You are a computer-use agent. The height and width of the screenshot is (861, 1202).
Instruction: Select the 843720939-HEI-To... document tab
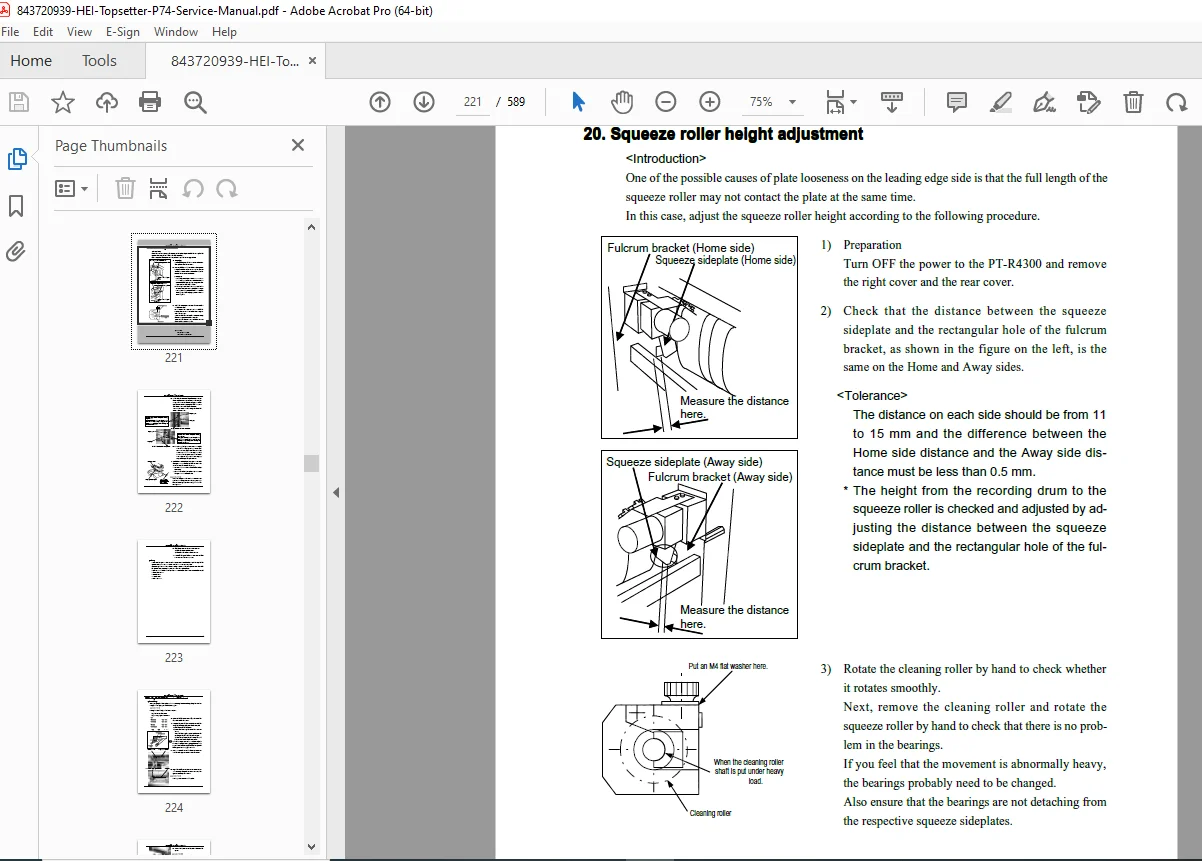[x=234, y=61]
